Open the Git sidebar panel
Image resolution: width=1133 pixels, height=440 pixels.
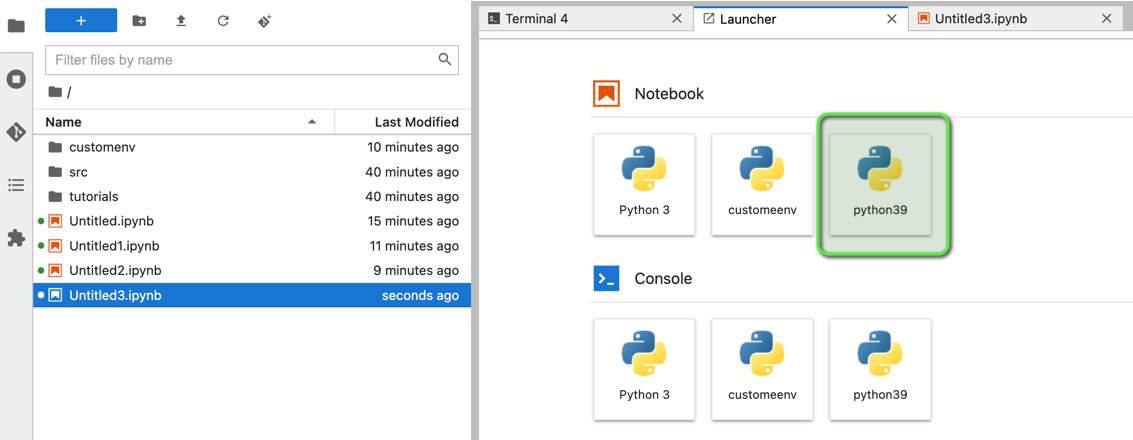coord(16,132)
